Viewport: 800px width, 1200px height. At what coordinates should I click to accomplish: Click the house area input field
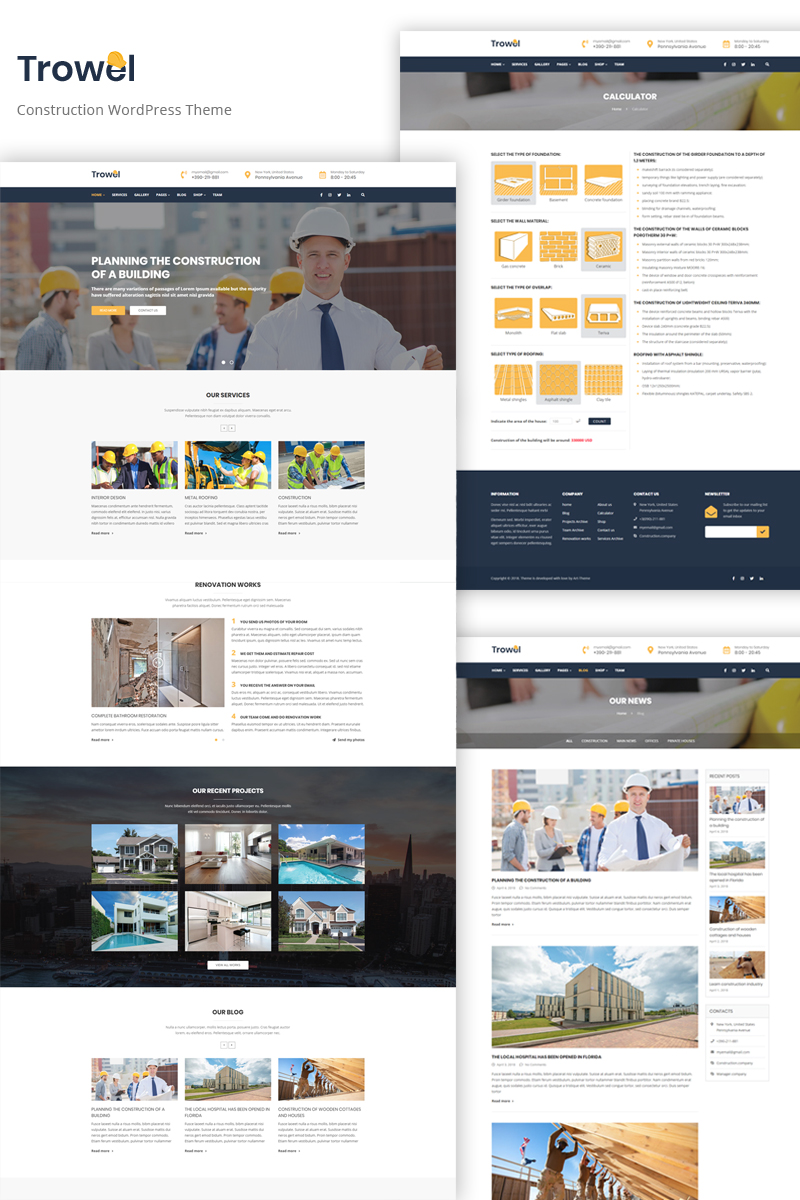click(562, 422)
